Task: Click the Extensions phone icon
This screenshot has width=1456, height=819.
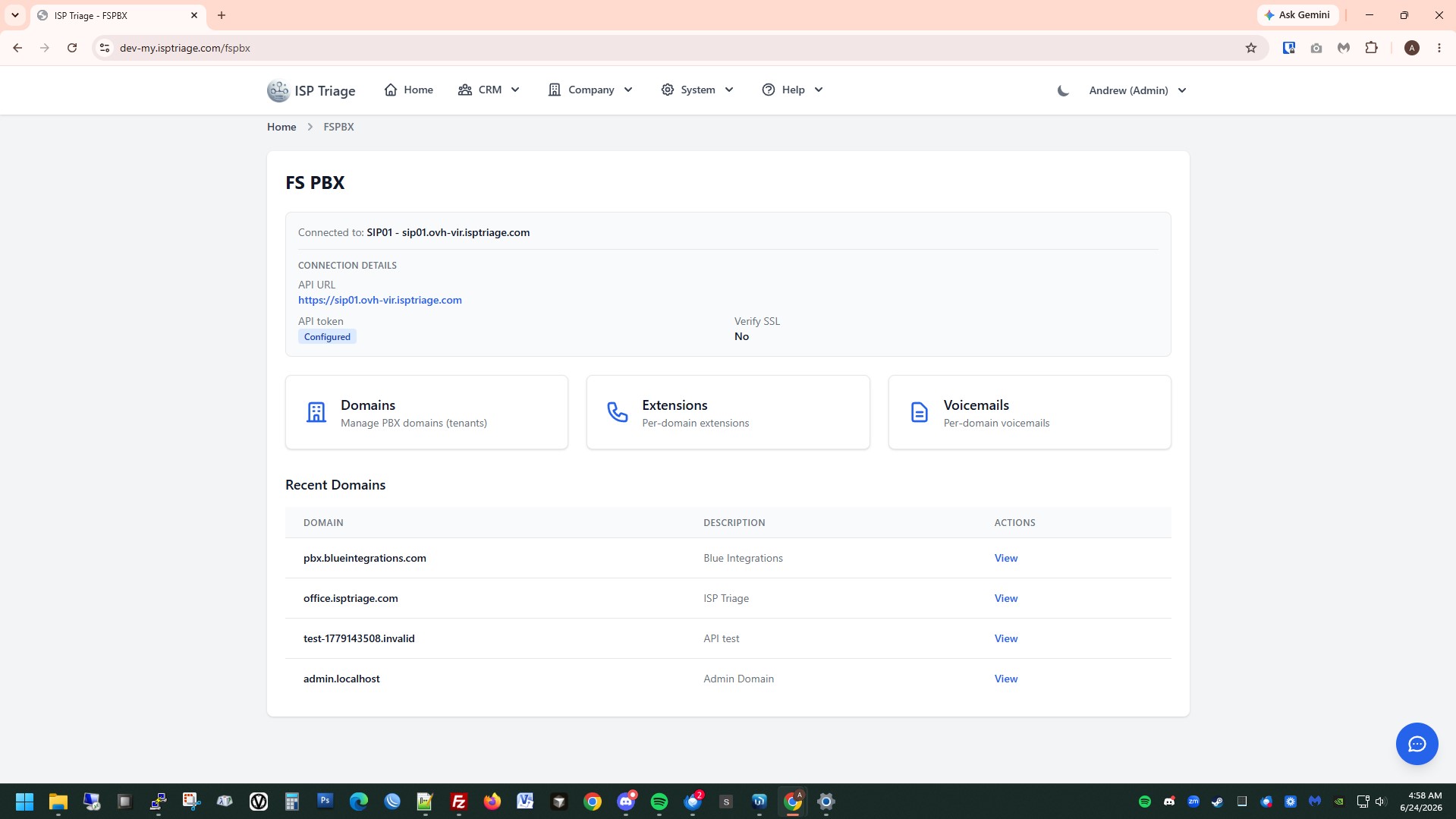Action: [x=618, y=412]
